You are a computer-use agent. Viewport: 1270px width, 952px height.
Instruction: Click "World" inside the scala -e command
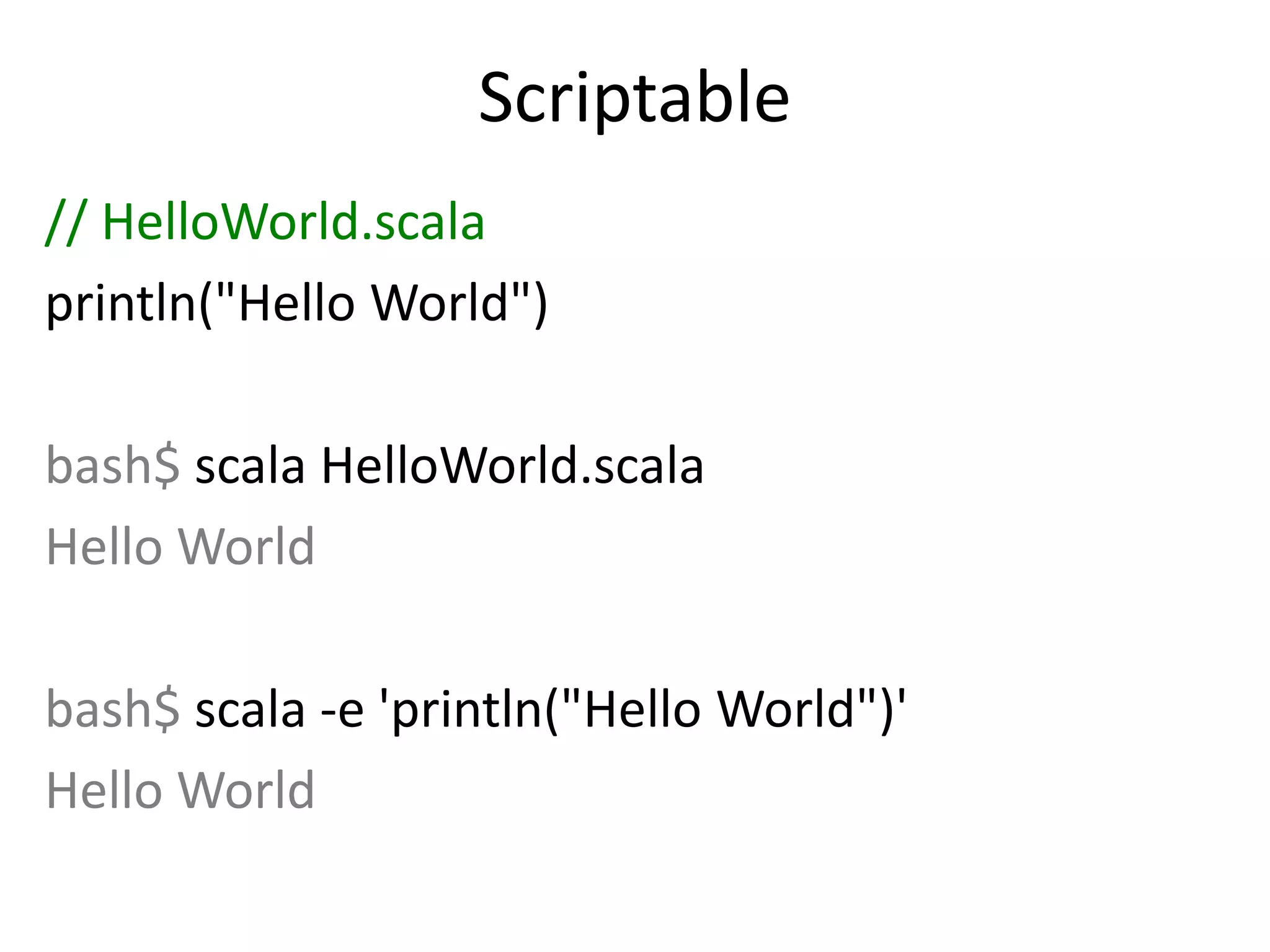786,710
